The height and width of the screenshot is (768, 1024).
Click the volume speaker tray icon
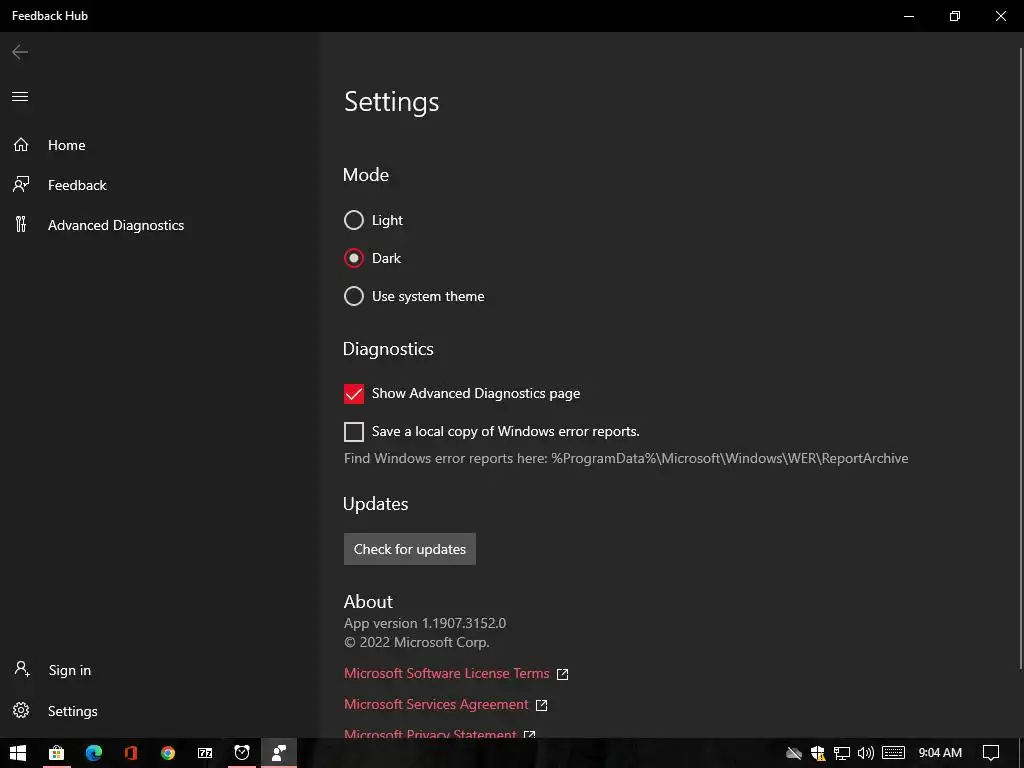pos(865,754)
